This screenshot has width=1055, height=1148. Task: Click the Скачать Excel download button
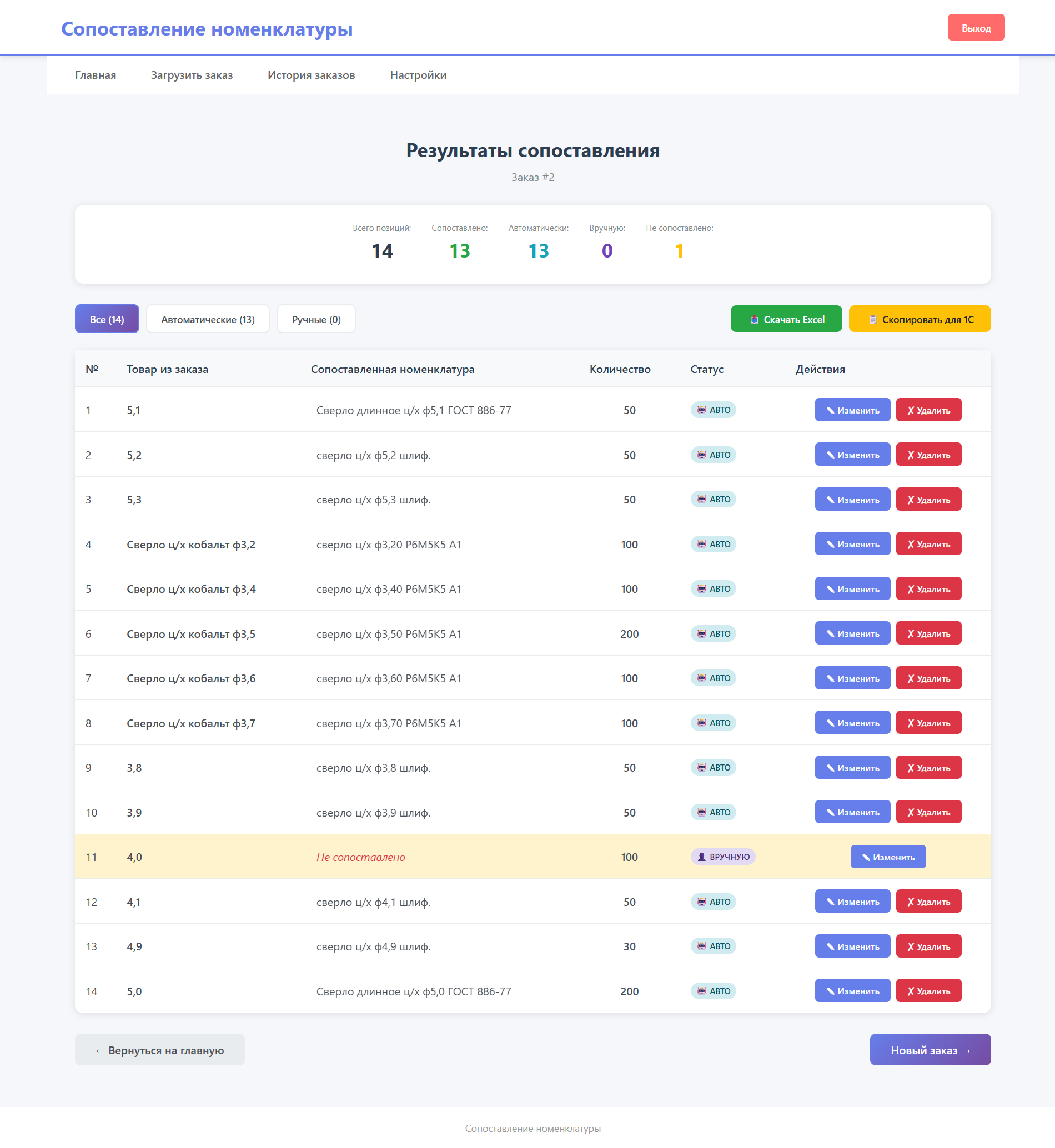click(786, 319)
